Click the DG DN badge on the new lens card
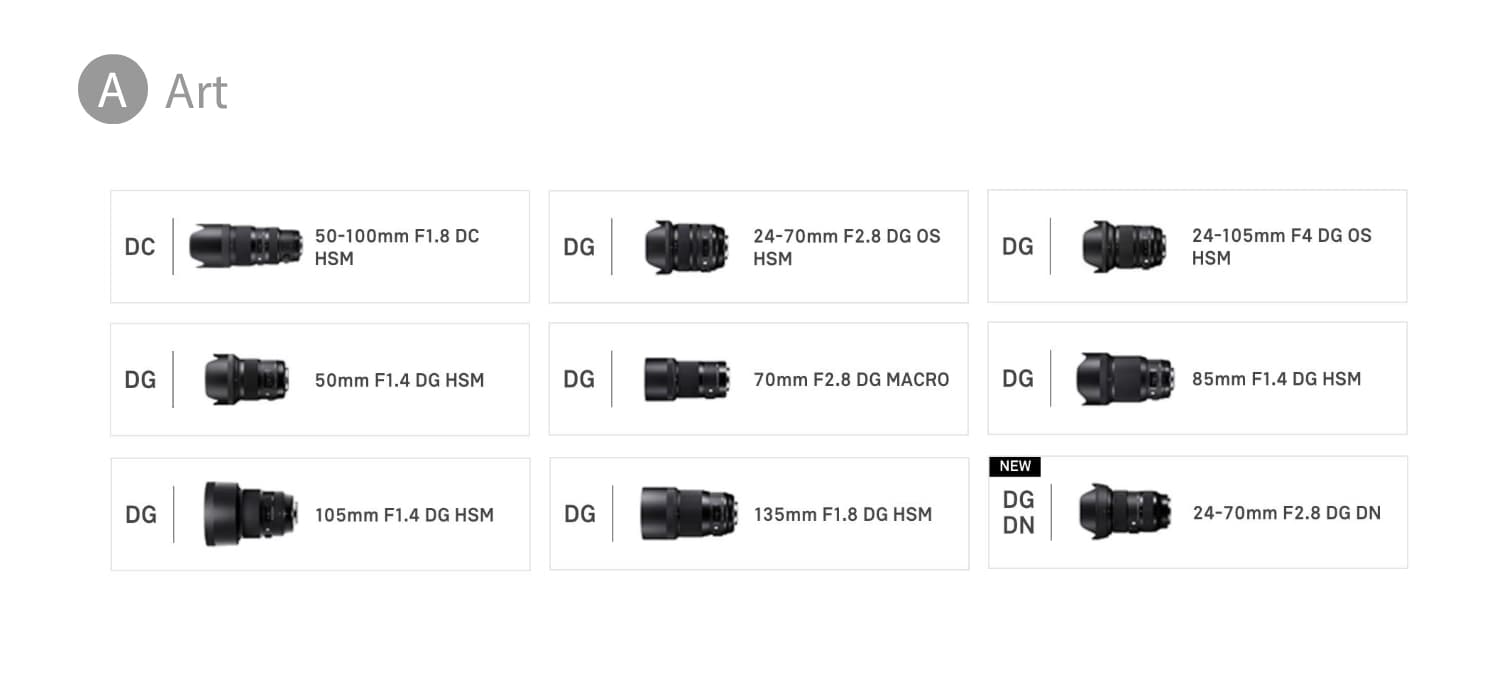 tap(1019, 512)
